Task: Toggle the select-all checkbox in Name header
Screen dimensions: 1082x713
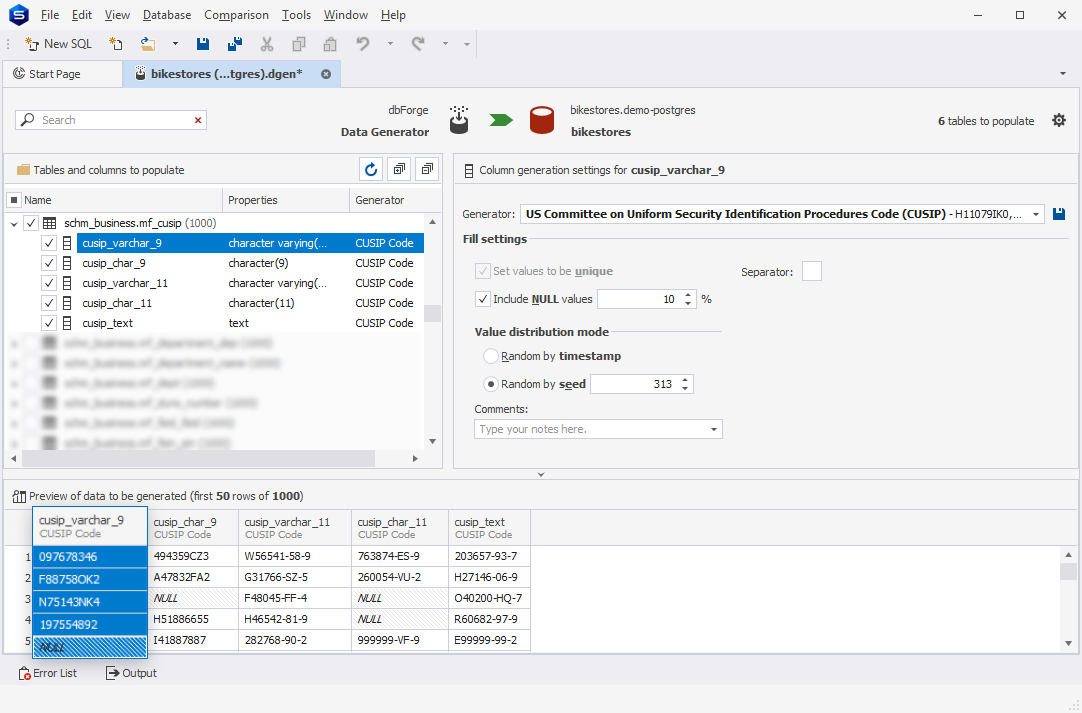Action: pyautogui.click(x=14, y=200)
